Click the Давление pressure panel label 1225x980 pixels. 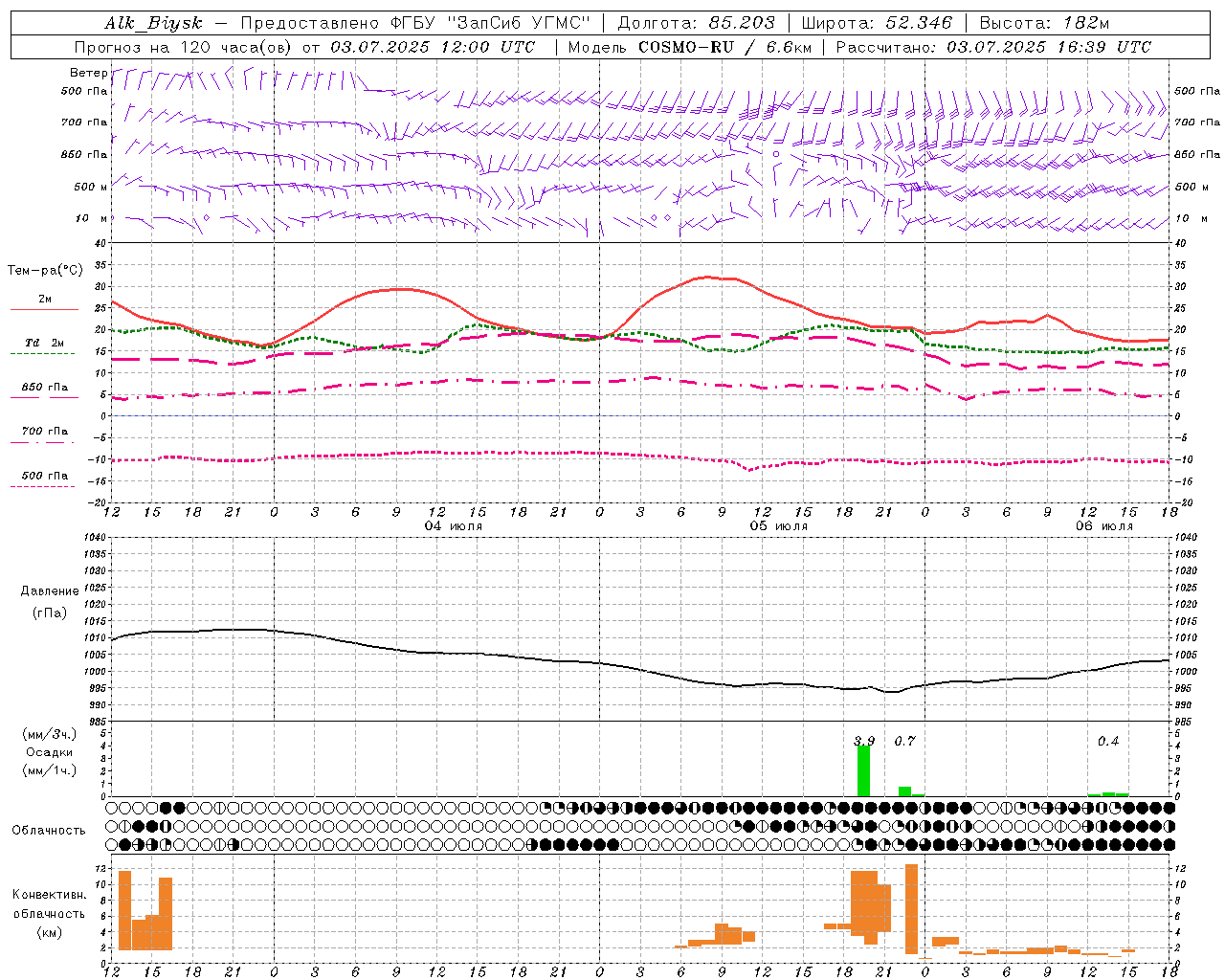pos(50,591)
